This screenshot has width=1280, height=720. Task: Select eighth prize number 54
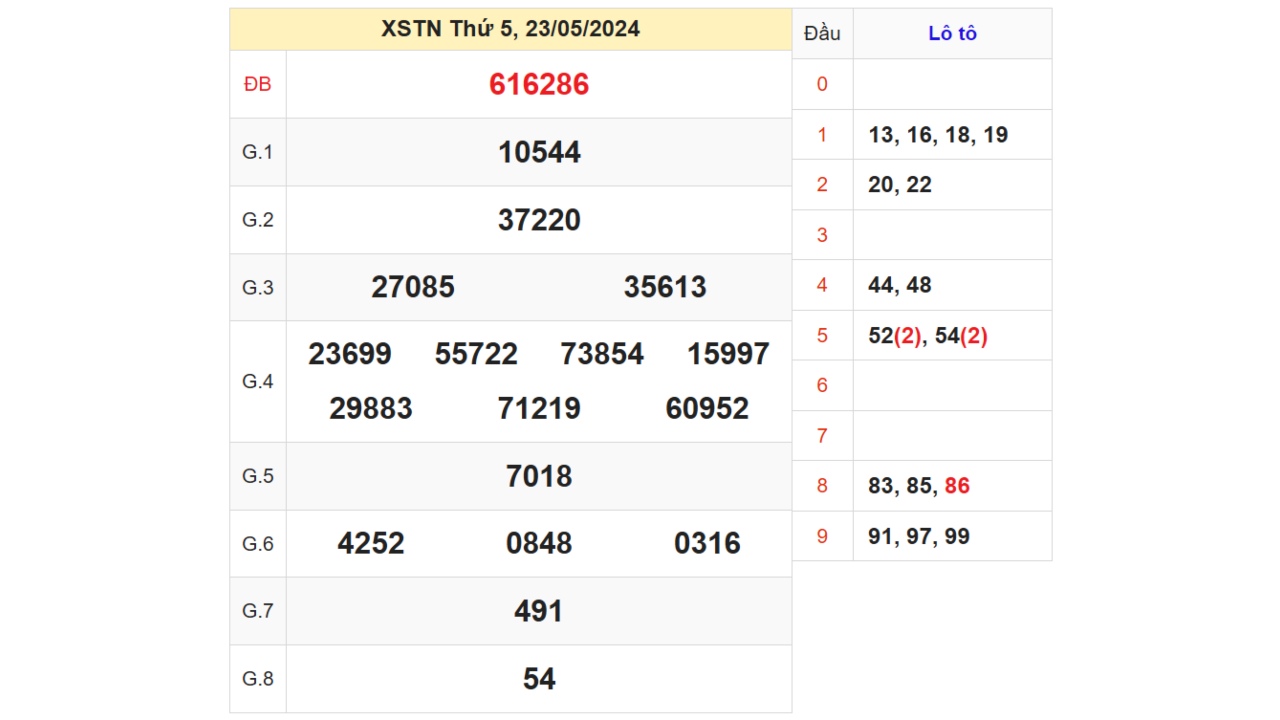point(539,679)
